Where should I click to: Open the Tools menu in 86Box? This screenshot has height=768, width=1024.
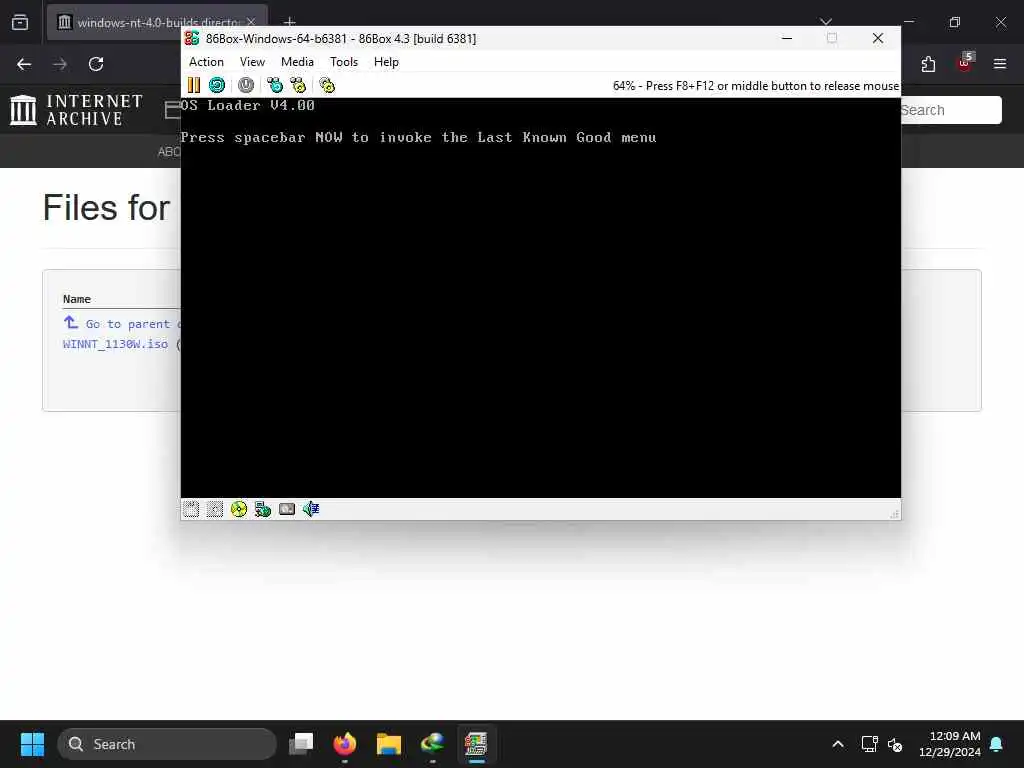tap(344, 62)
